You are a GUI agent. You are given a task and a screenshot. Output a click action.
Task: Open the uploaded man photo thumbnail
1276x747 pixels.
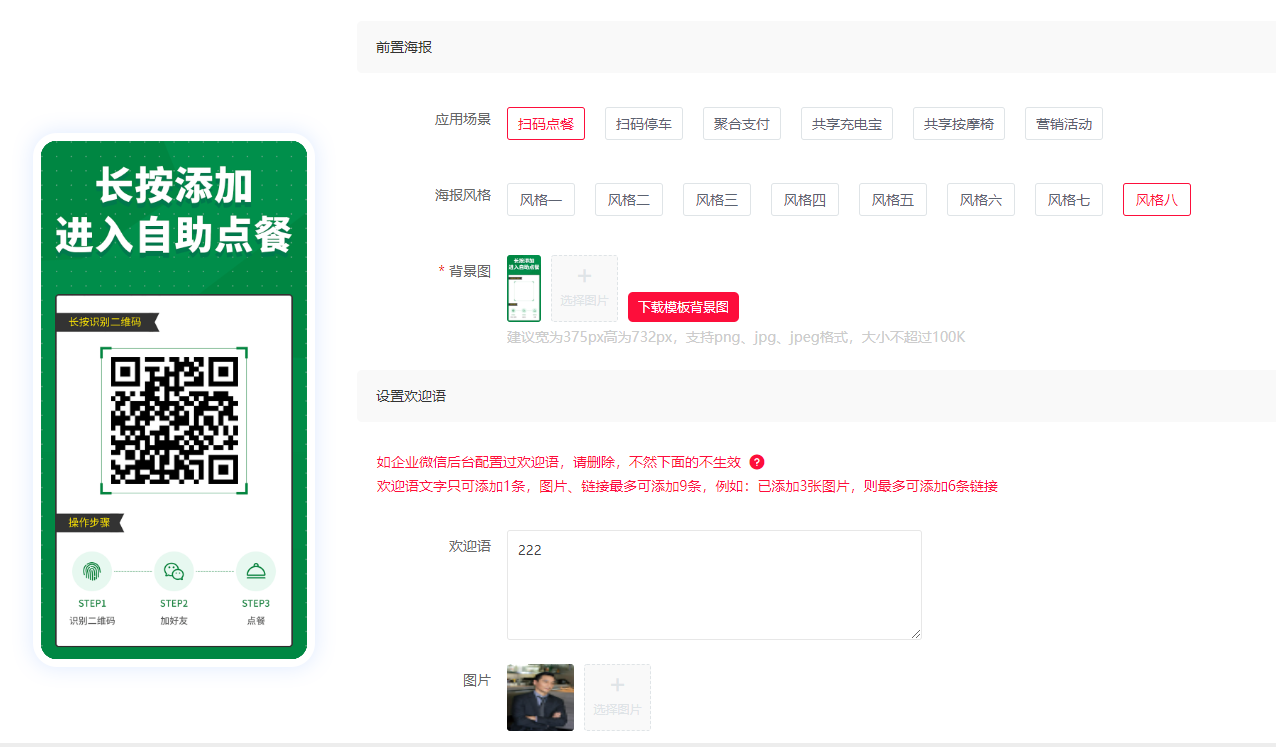(540, 697)
